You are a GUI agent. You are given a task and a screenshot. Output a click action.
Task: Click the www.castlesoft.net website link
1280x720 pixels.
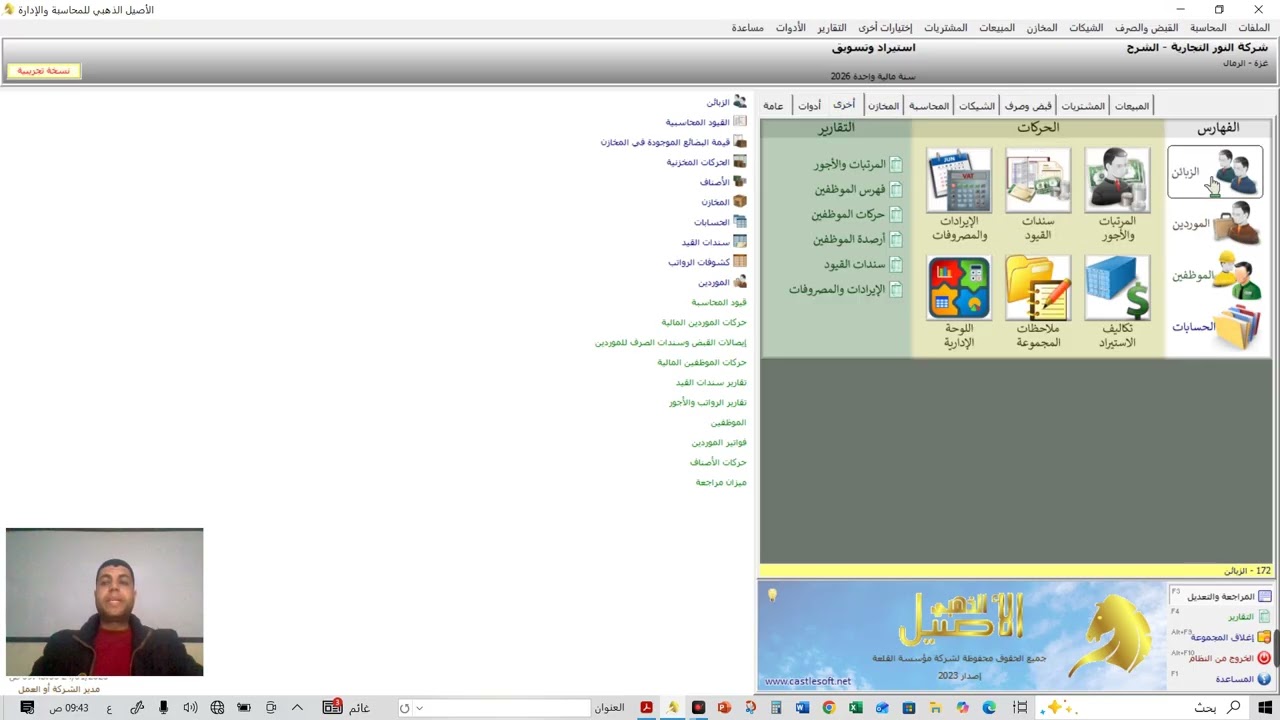808,681
